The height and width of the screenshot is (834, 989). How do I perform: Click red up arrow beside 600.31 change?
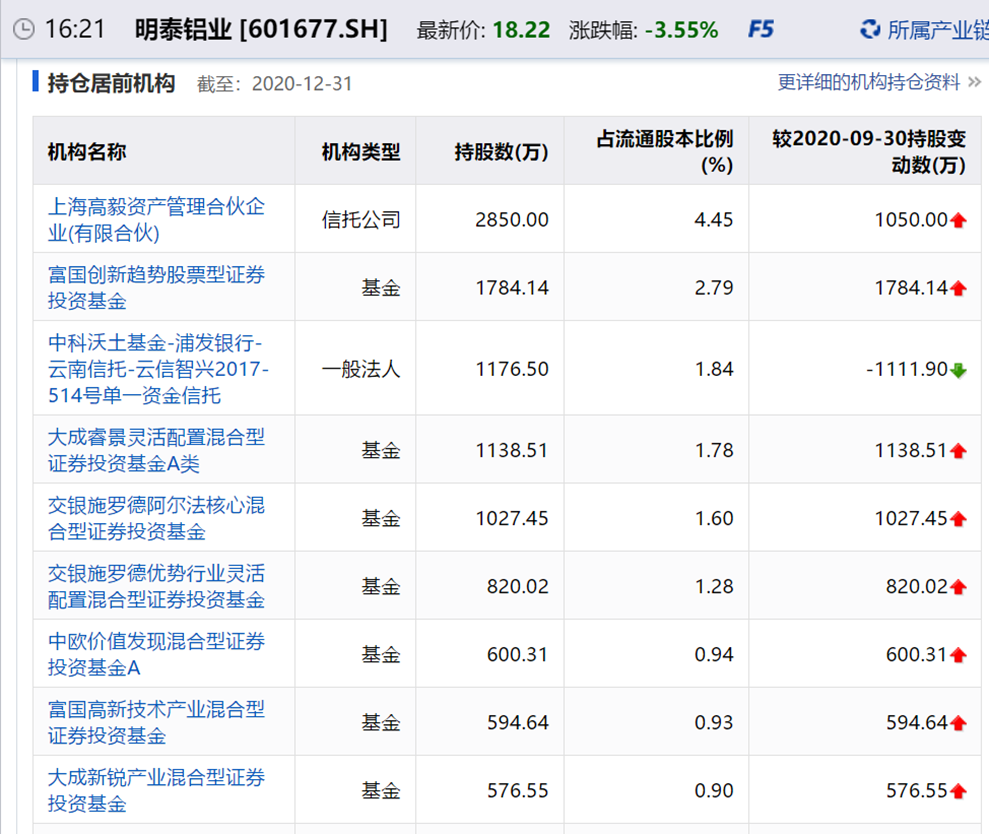click(959, 655)
